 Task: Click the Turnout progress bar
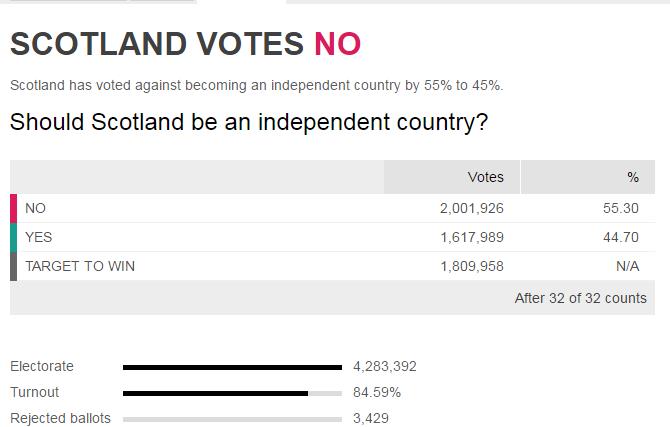point(232,393)
